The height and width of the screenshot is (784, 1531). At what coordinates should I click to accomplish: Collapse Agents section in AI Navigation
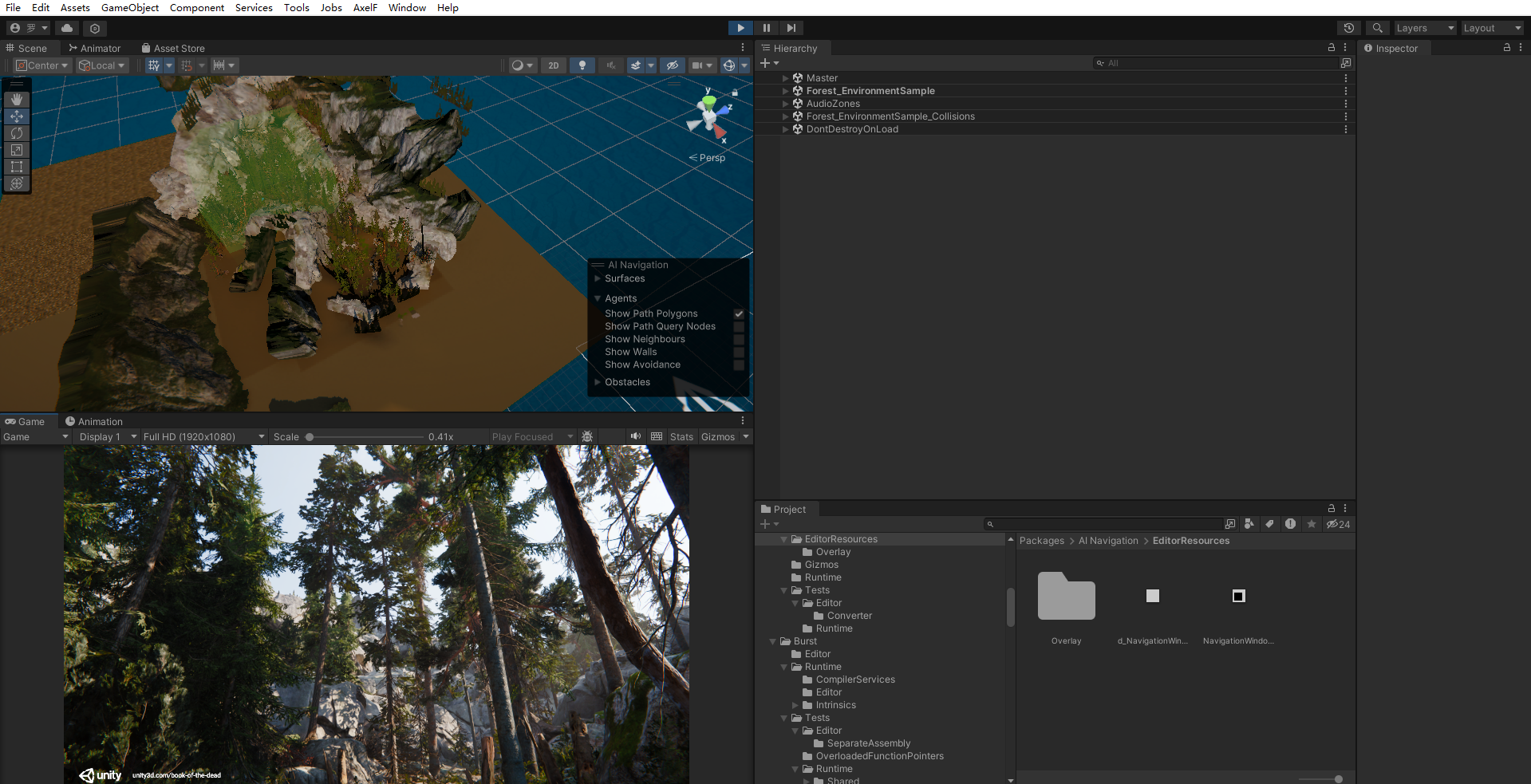(598, 298)
